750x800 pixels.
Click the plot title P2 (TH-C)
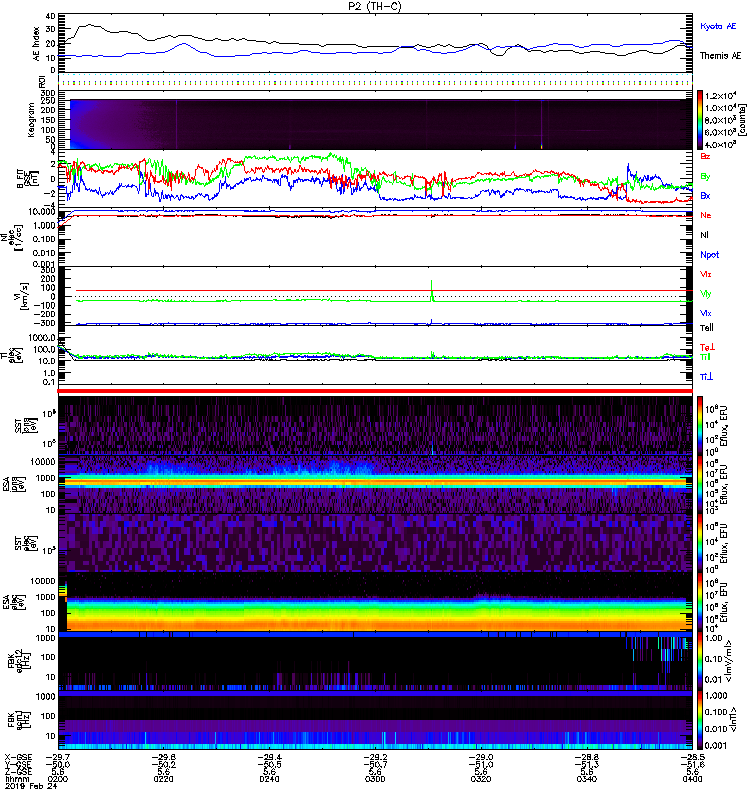[375, 6]
